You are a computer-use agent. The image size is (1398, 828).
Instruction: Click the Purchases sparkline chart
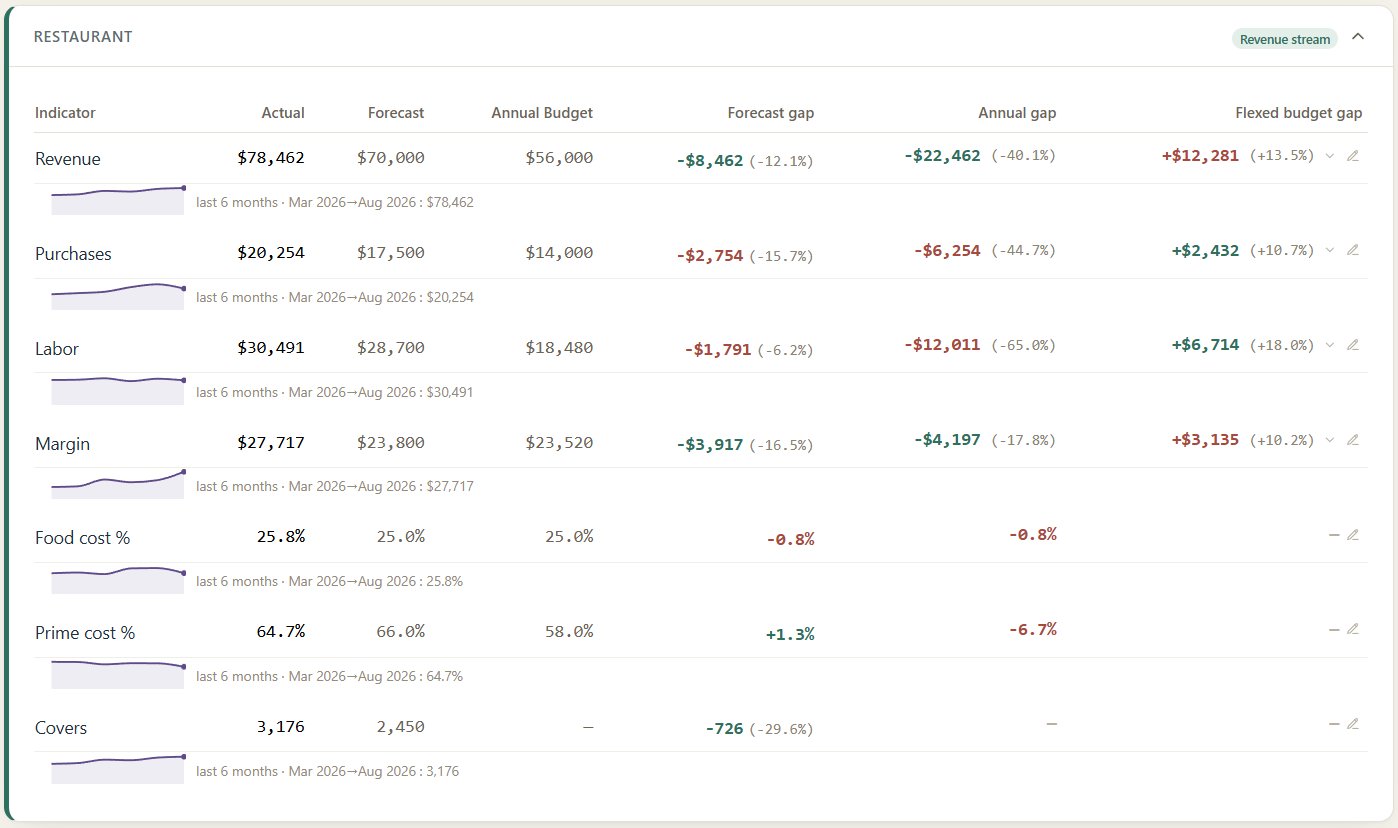[x=118, y=295]
